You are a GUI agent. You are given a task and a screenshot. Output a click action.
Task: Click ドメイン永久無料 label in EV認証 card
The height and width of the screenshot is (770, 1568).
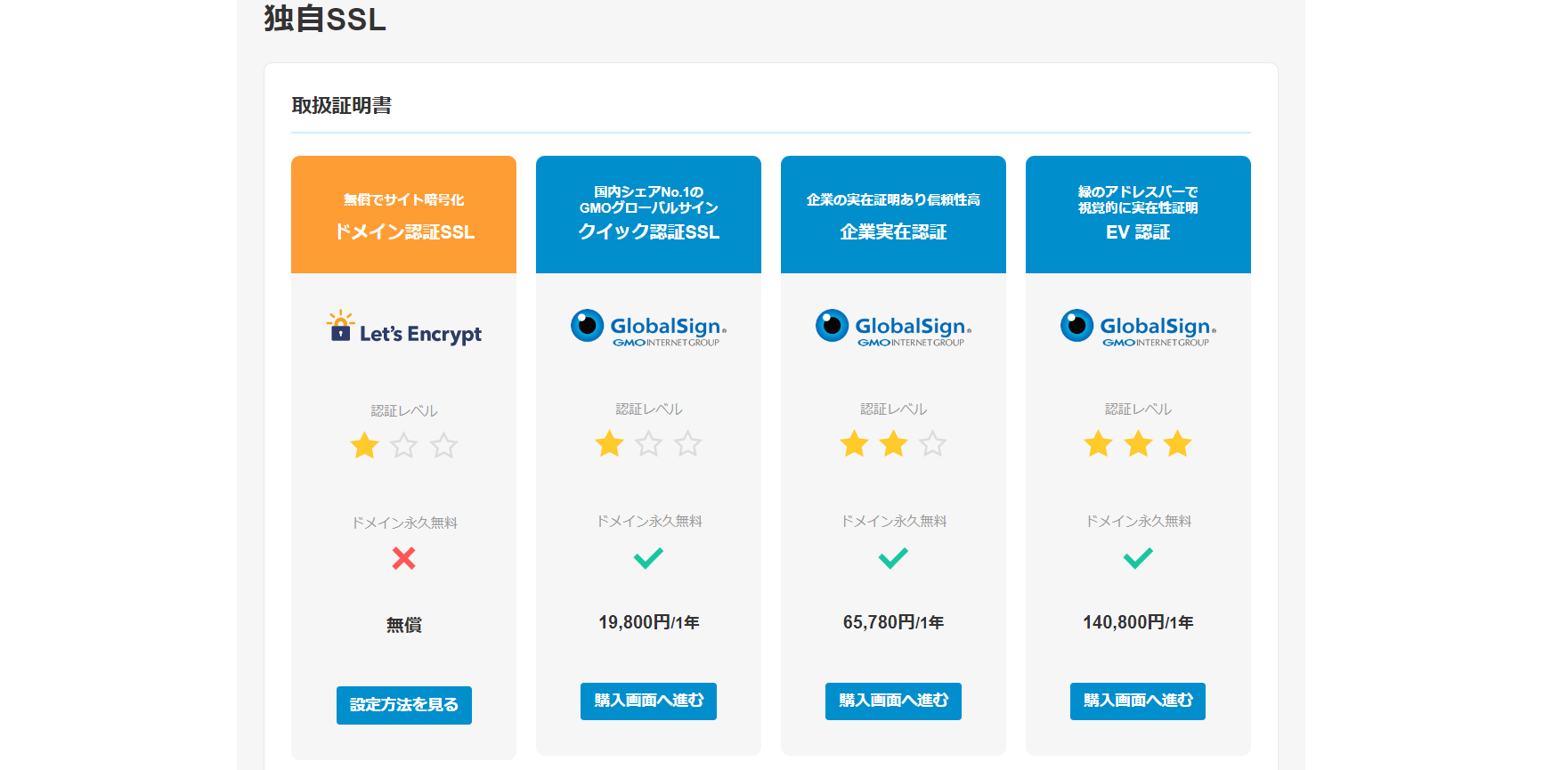[1138, 521]
